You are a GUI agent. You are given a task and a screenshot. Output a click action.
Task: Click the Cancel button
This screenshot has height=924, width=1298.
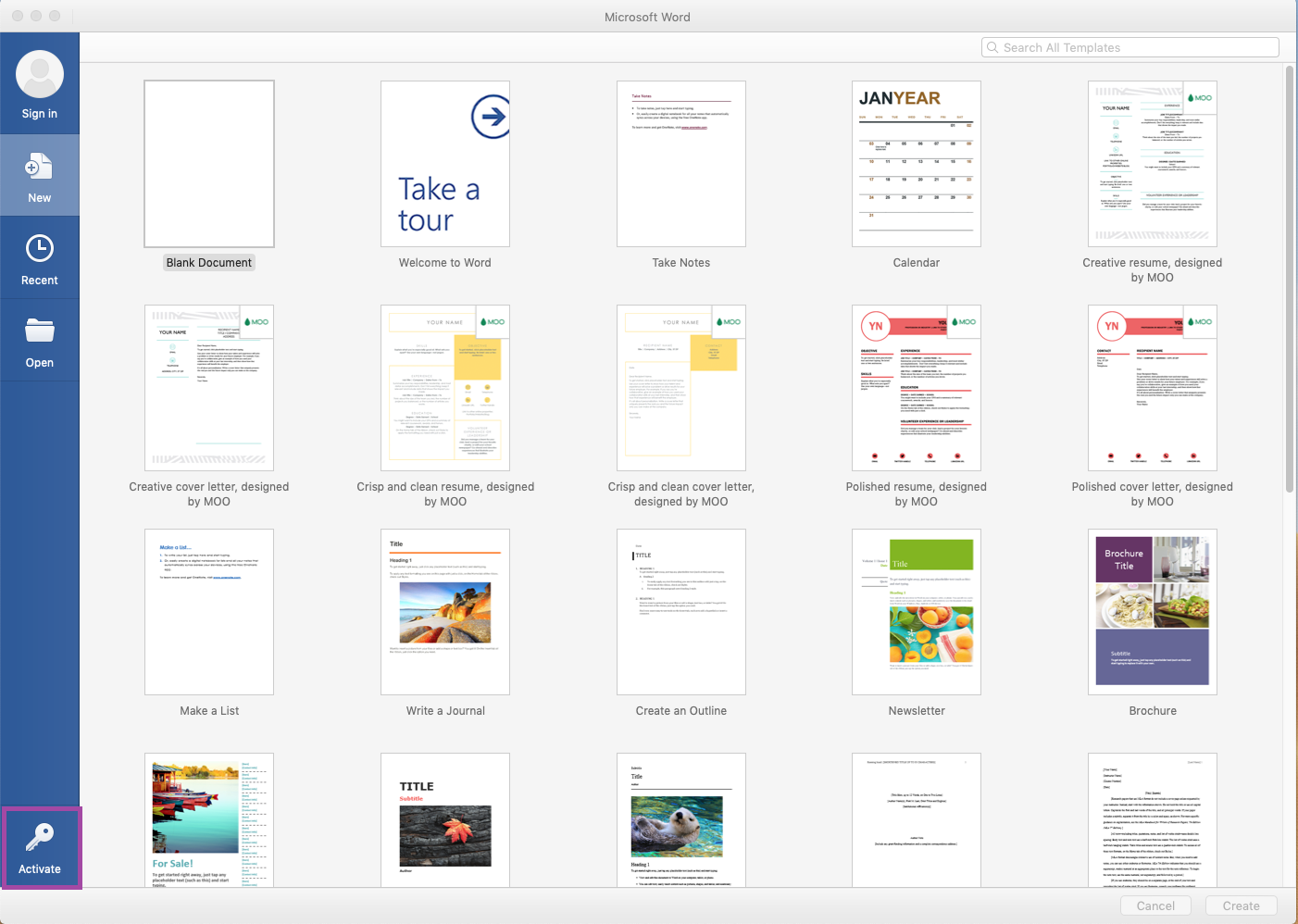click(x=1155, y=905)
